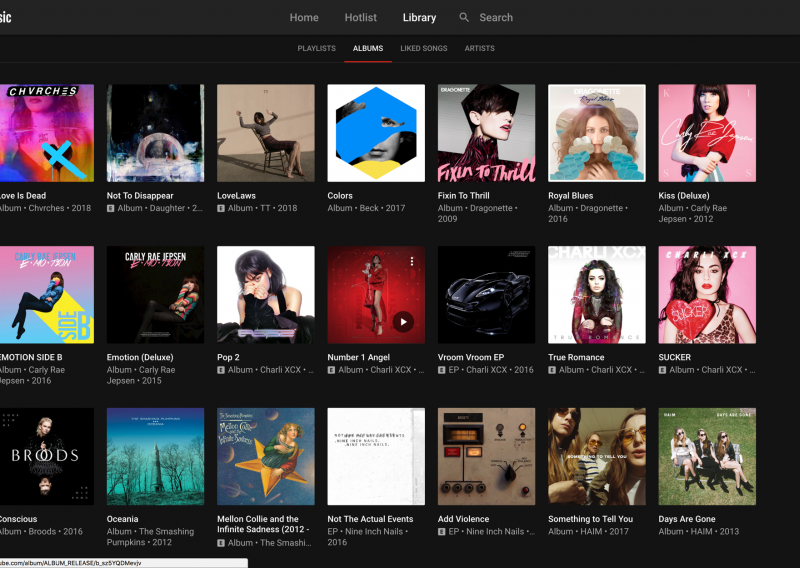Click "Album • Broods • 2016" subtitle
The width and height of the screenshot is (800, 568).
(41, 532)
